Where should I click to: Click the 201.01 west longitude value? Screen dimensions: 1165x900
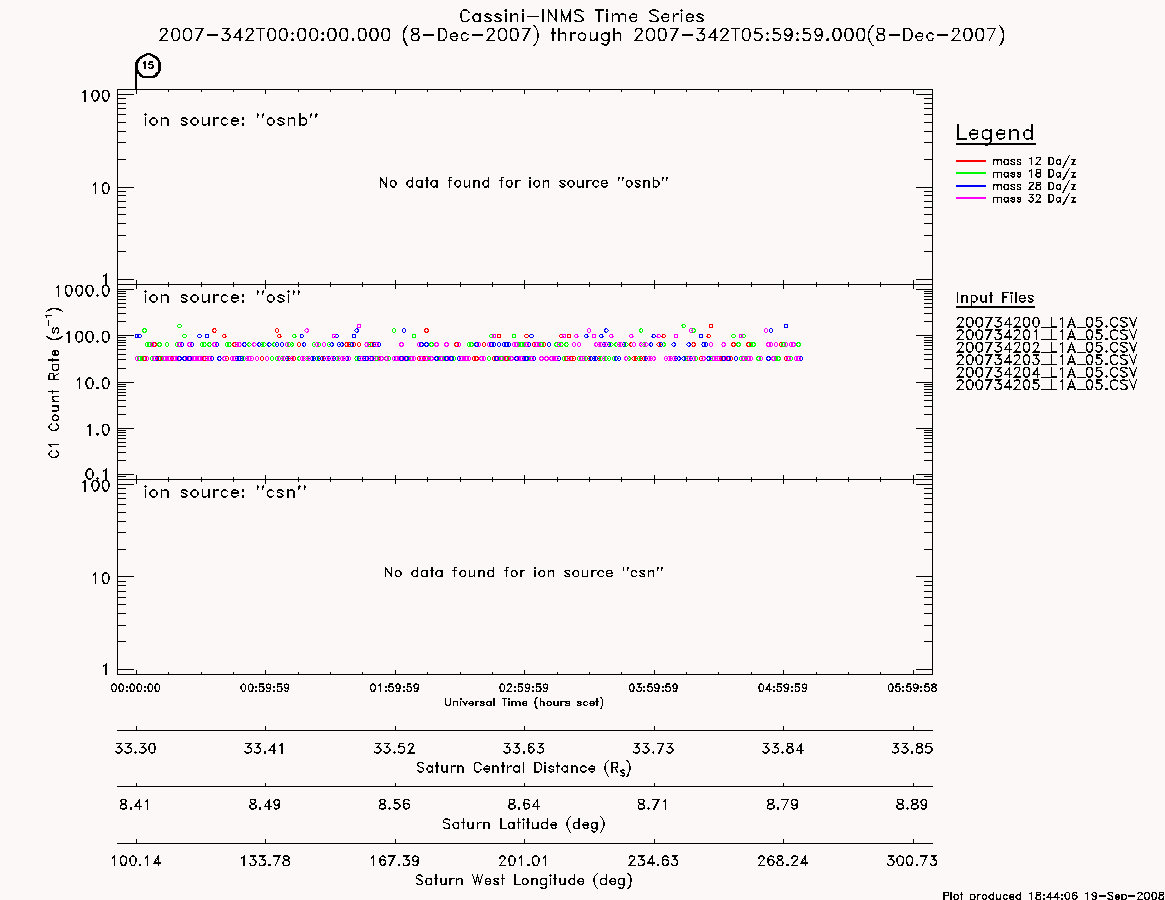tap(524, 861)
